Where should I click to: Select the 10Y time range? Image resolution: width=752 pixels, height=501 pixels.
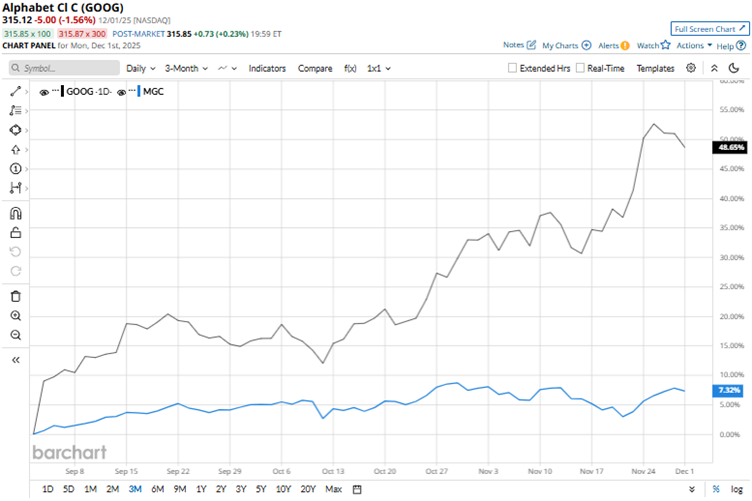[x=283, y=489]
